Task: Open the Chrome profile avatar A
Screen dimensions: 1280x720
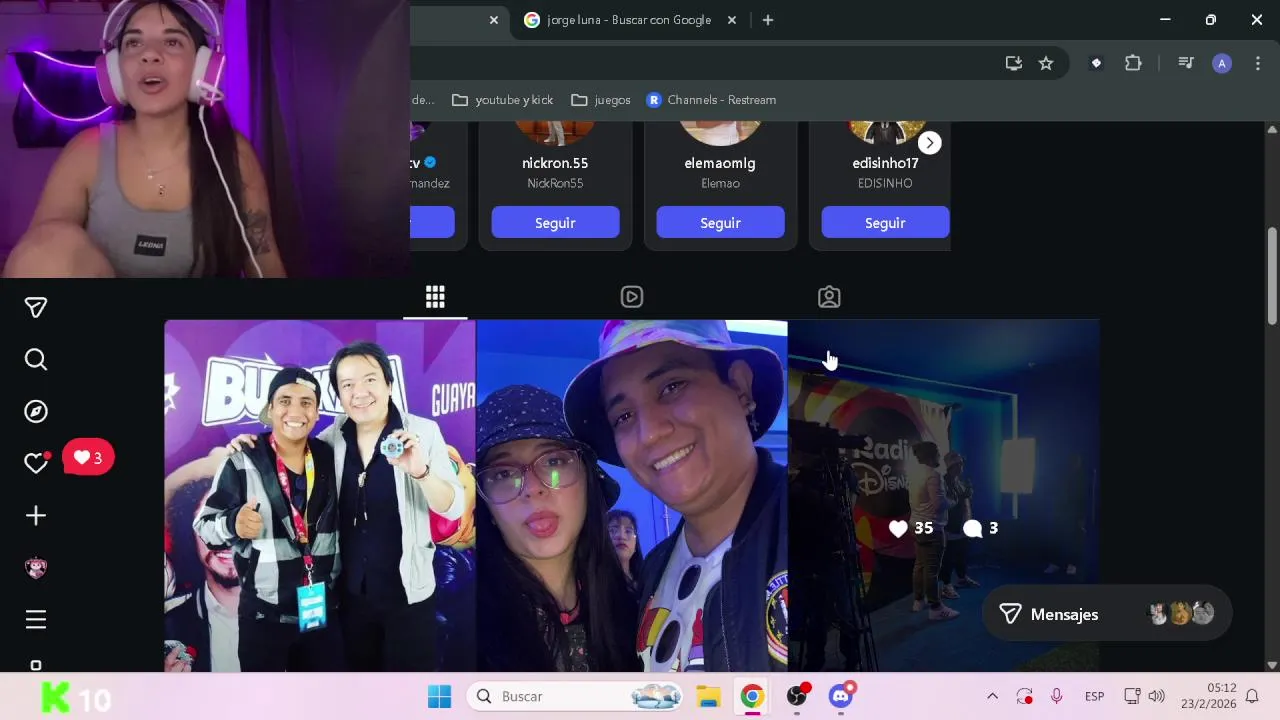Action: tap(1222, 63)
